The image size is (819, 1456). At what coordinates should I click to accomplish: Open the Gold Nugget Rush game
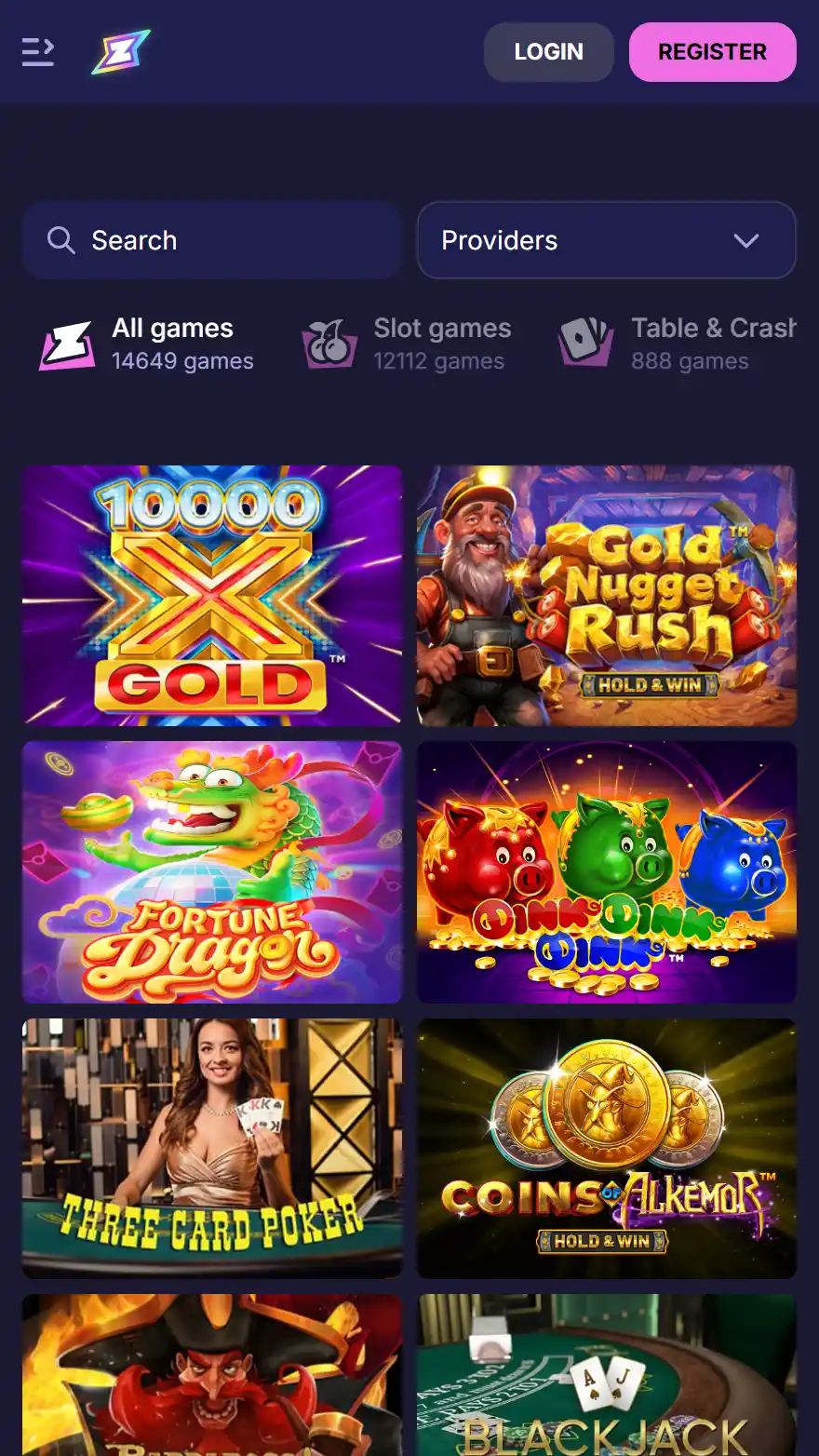pyautogui.click(x=607, y=595)
